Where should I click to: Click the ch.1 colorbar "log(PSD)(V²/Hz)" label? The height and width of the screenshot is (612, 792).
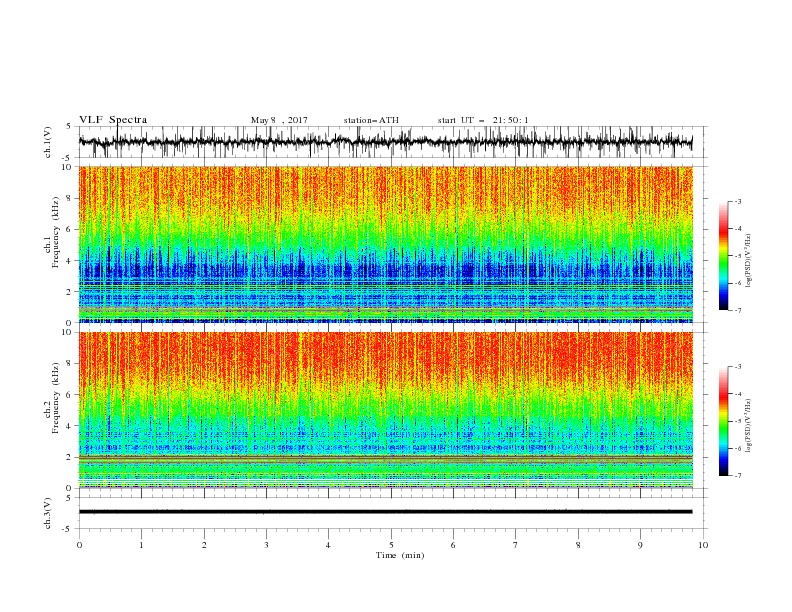coord(748,261)
